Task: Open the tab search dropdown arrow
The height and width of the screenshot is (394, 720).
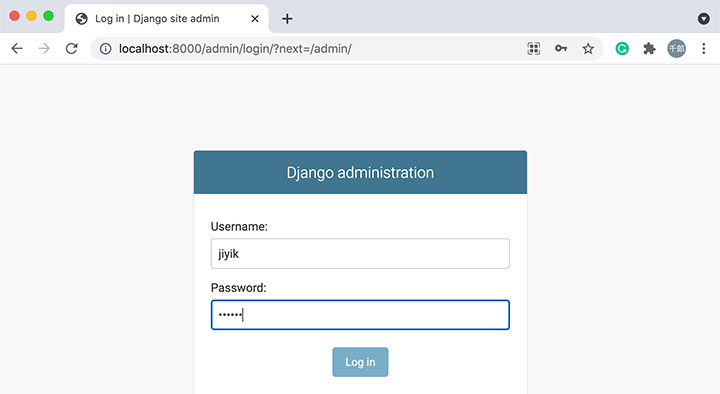Action: click(x=703, y=19)
